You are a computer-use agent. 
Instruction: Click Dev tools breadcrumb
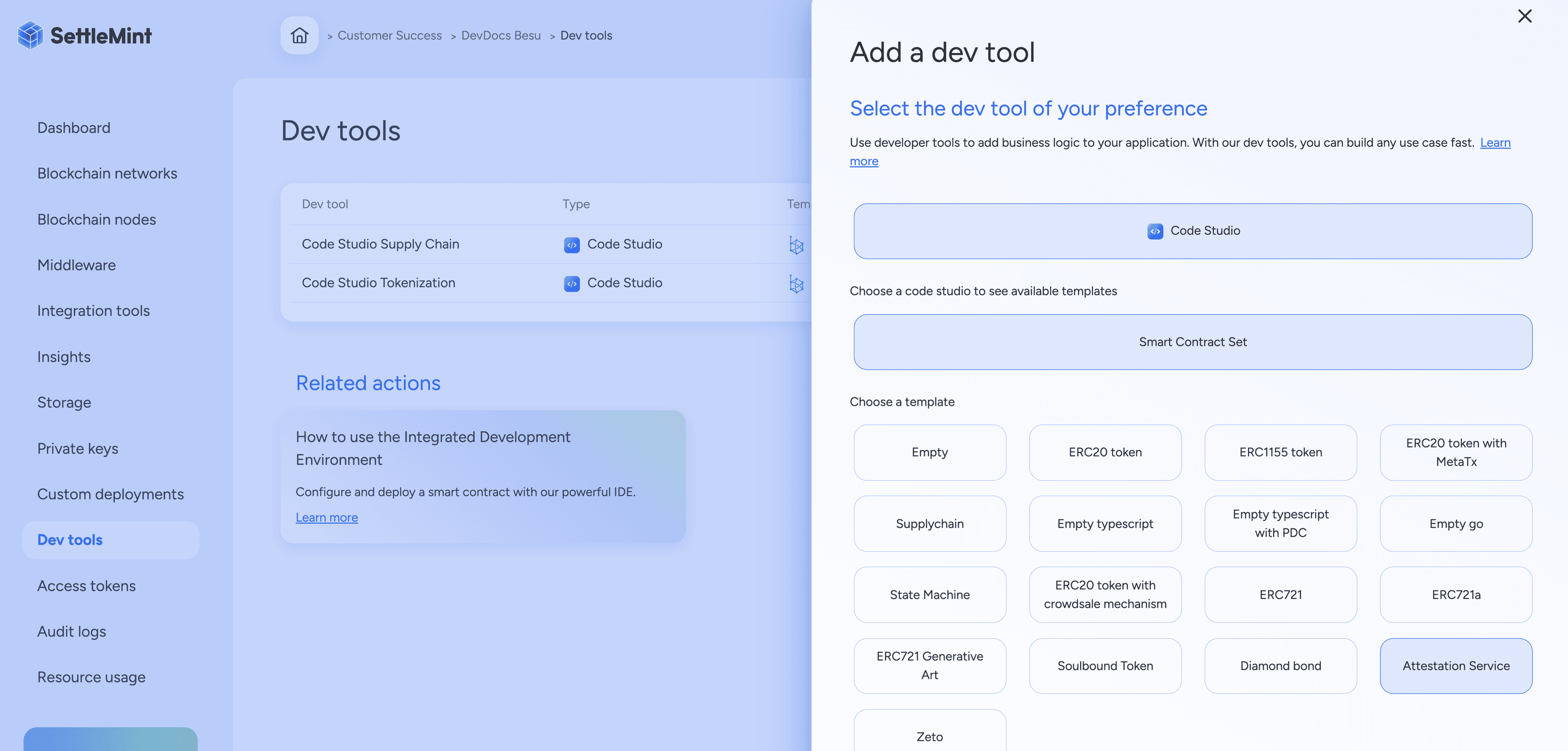tap(586, 35)
